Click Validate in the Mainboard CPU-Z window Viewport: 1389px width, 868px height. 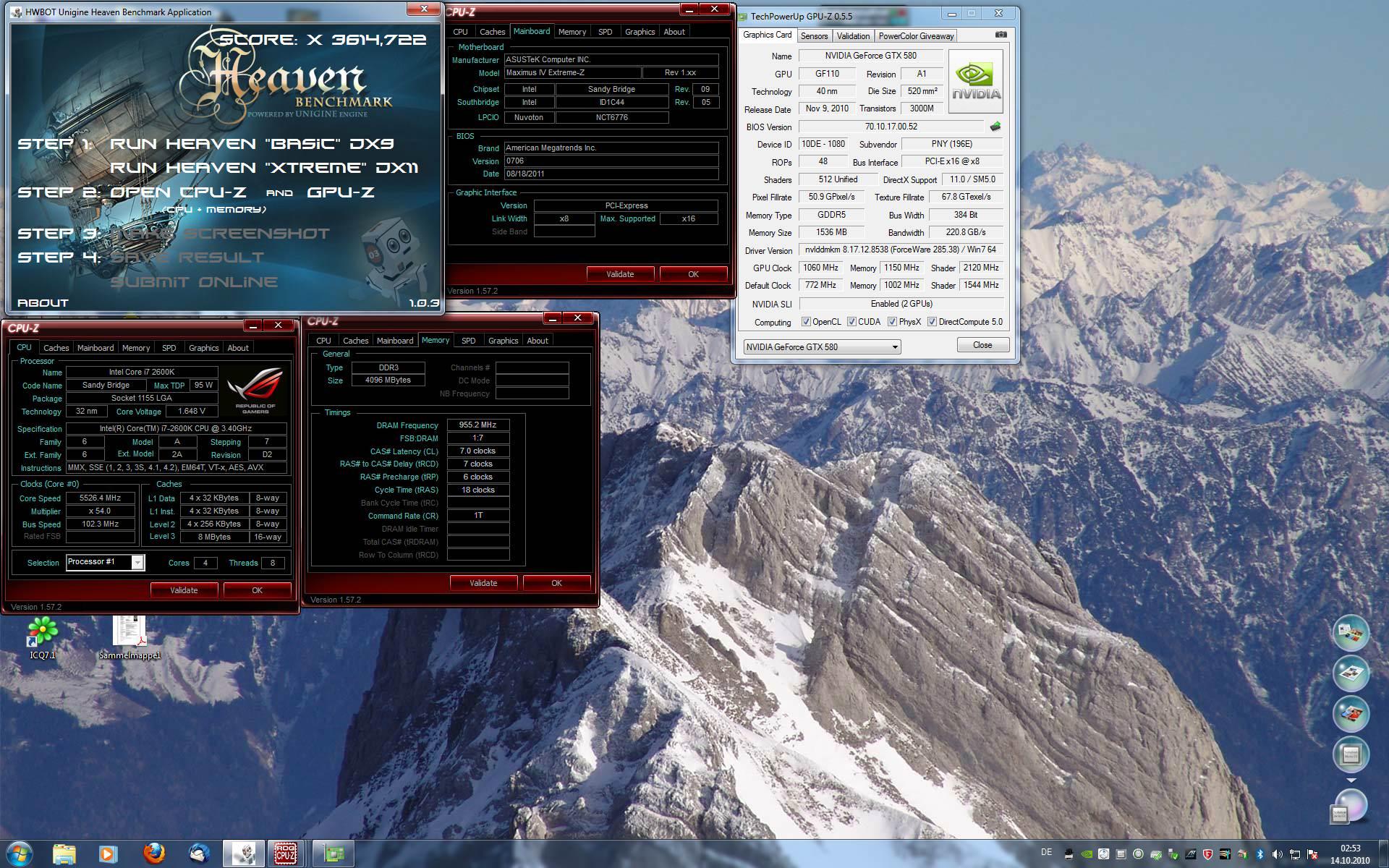pyautogui.click(x=620, y=274)
